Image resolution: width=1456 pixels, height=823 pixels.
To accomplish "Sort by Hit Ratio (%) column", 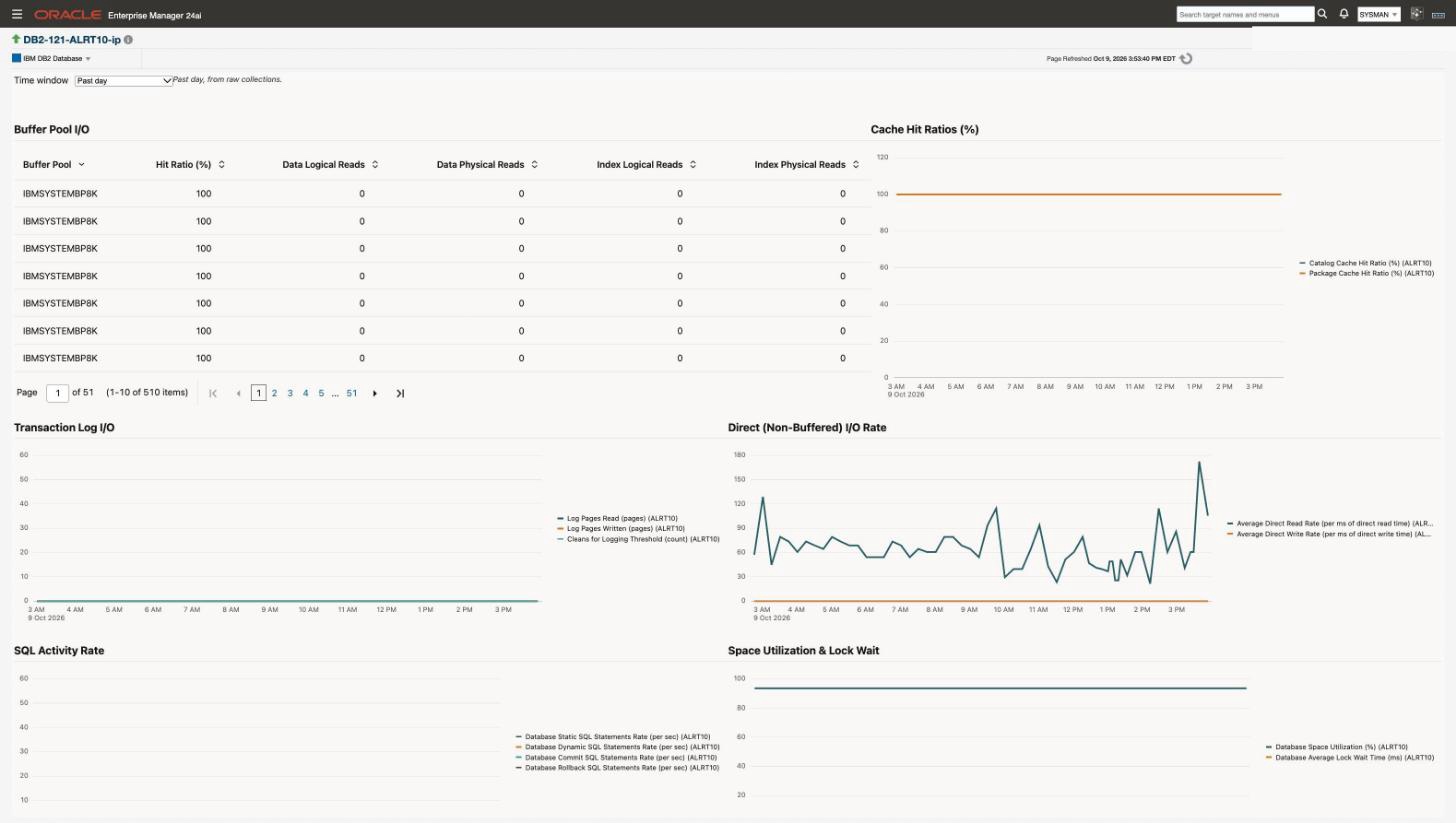I will point(221,165).
